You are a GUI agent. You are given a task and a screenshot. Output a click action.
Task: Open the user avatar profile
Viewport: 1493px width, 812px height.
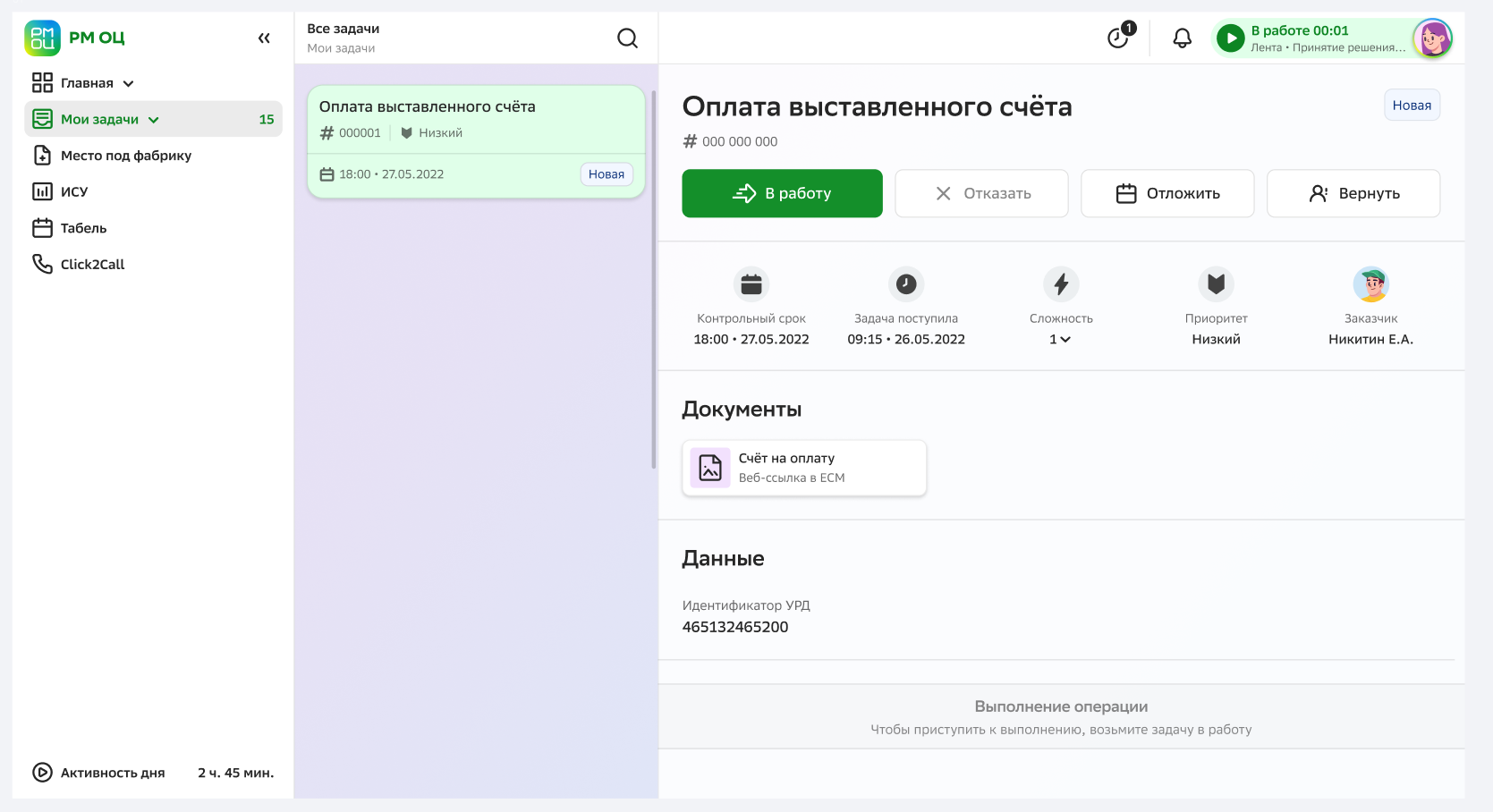(1431, 38)
